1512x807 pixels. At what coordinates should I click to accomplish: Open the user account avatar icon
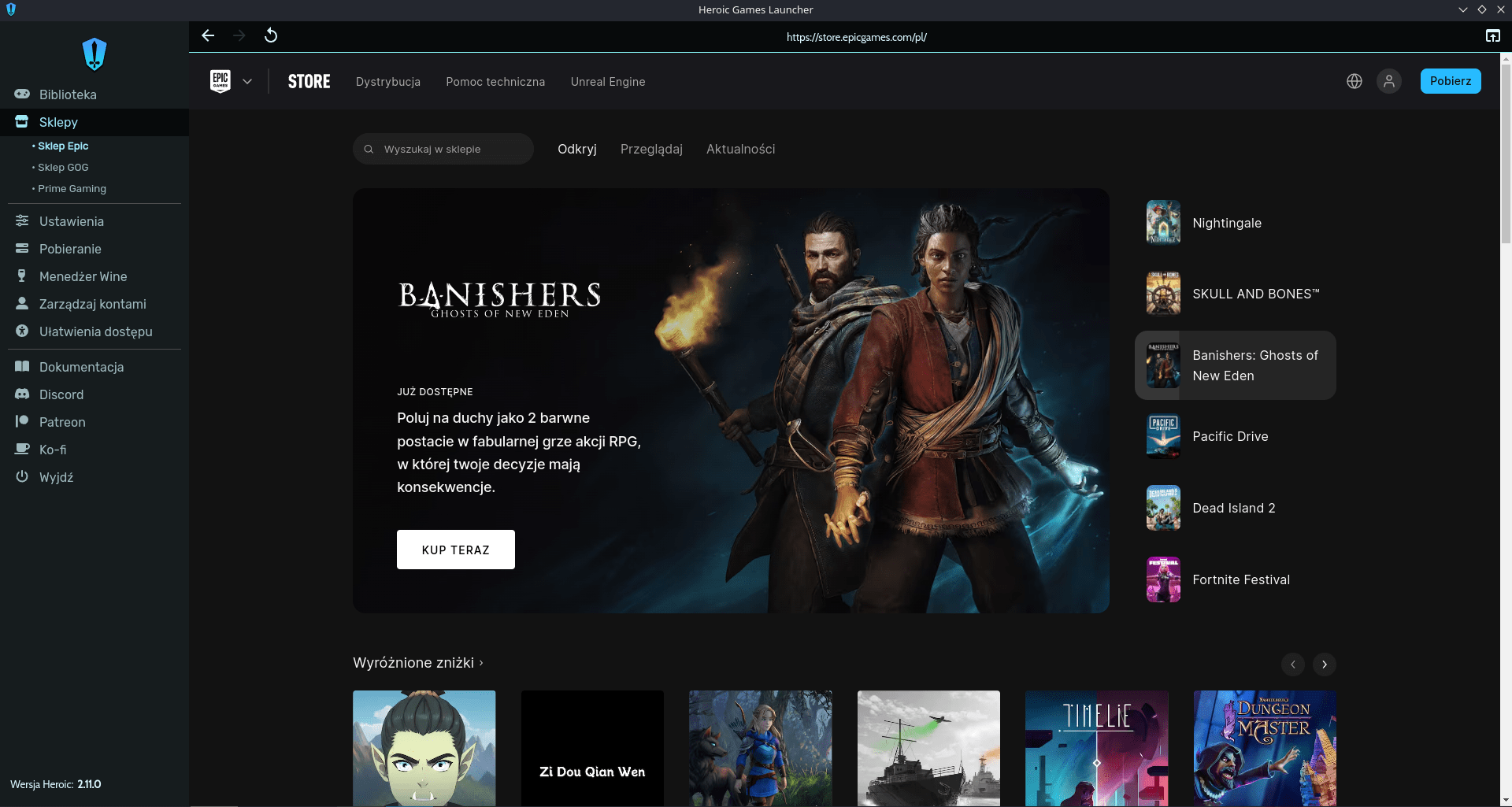click(1389, 81)
